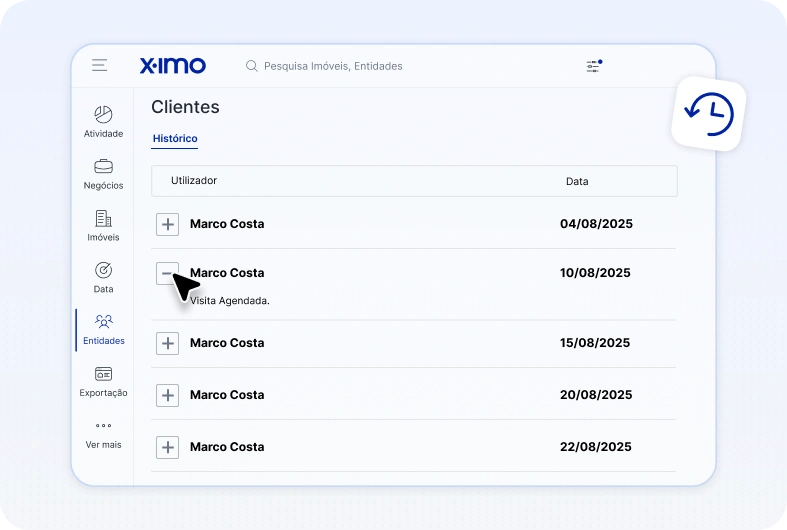Open Exportação card icon
787x530 pixels.
click(103, 374)
